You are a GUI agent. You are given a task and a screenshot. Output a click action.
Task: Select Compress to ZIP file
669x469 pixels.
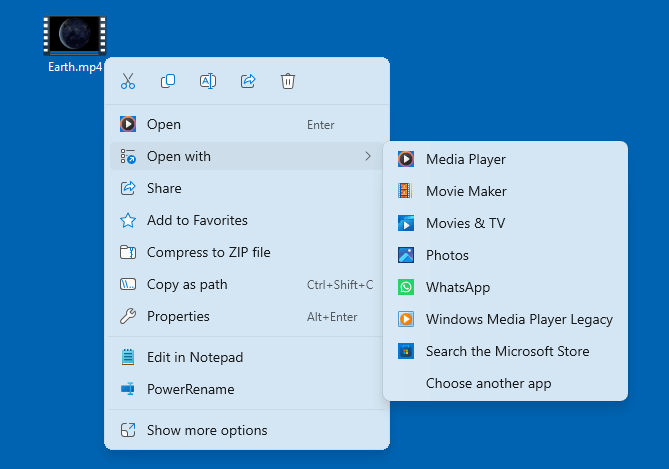247,252
